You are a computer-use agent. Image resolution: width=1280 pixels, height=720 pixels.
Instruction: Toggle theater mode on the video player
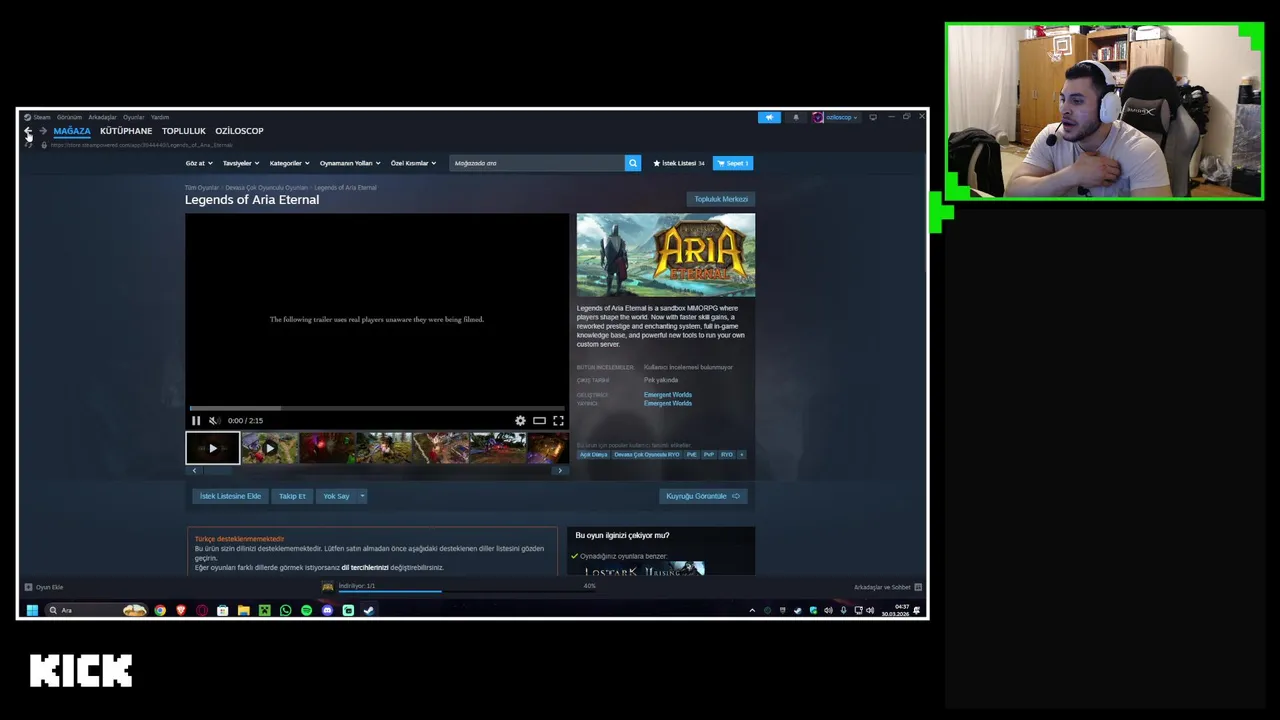[x=539, y=421]
